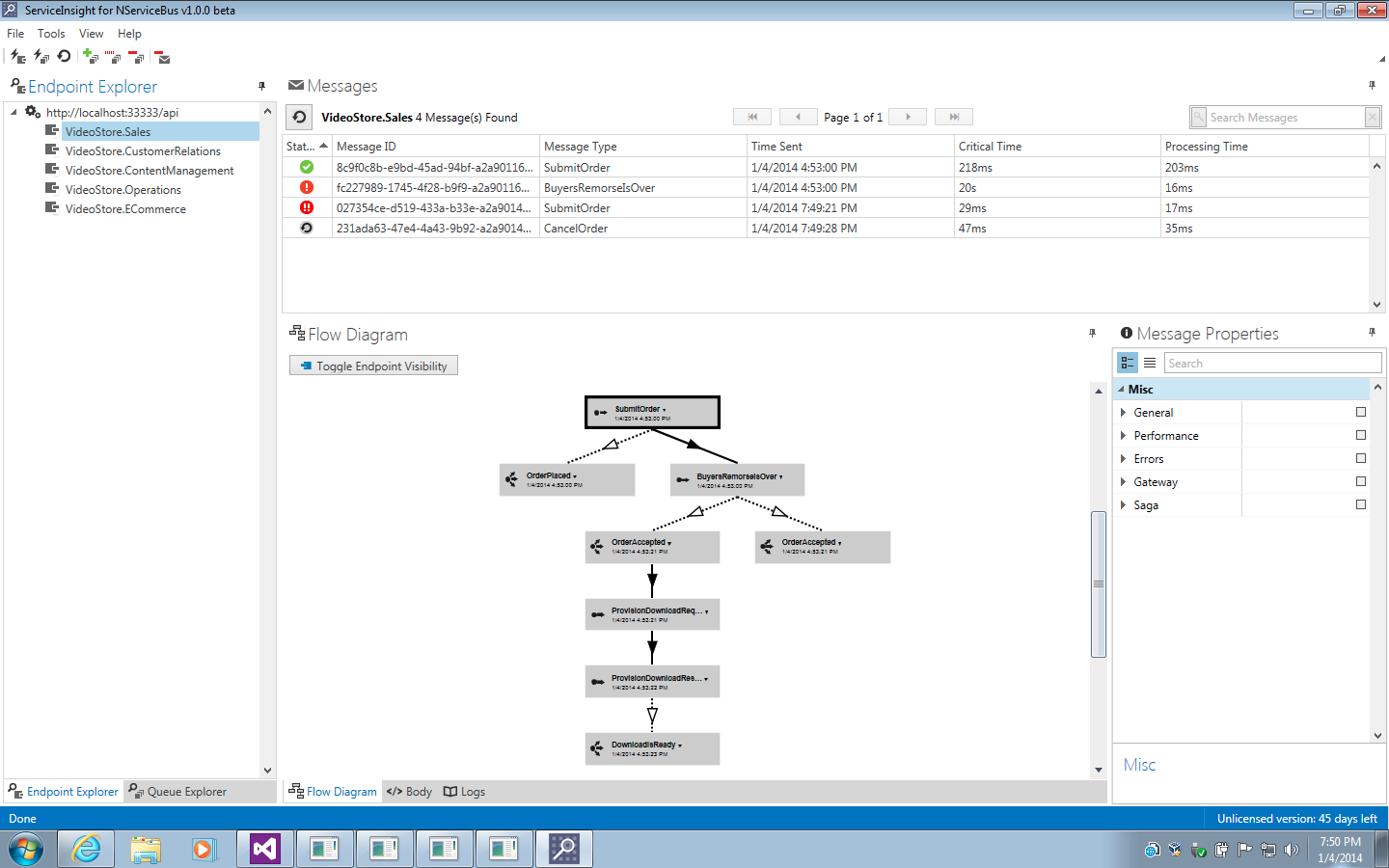Tick the Errors property checkbox
The width and height of the screenshot is (1389, 868).
pyautogui.click(x=1361, y=458)
